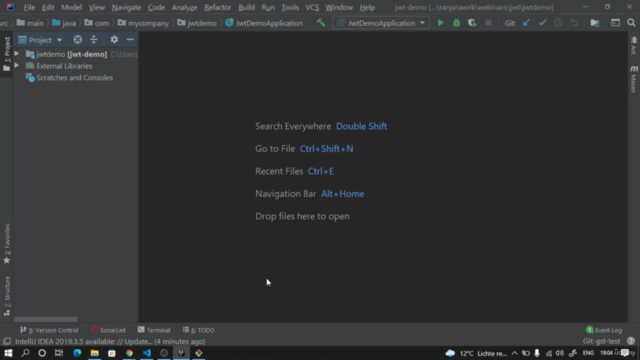Screen dimensions: 640x360
Task: Open the VCS menu
Action: coord(312,7)
